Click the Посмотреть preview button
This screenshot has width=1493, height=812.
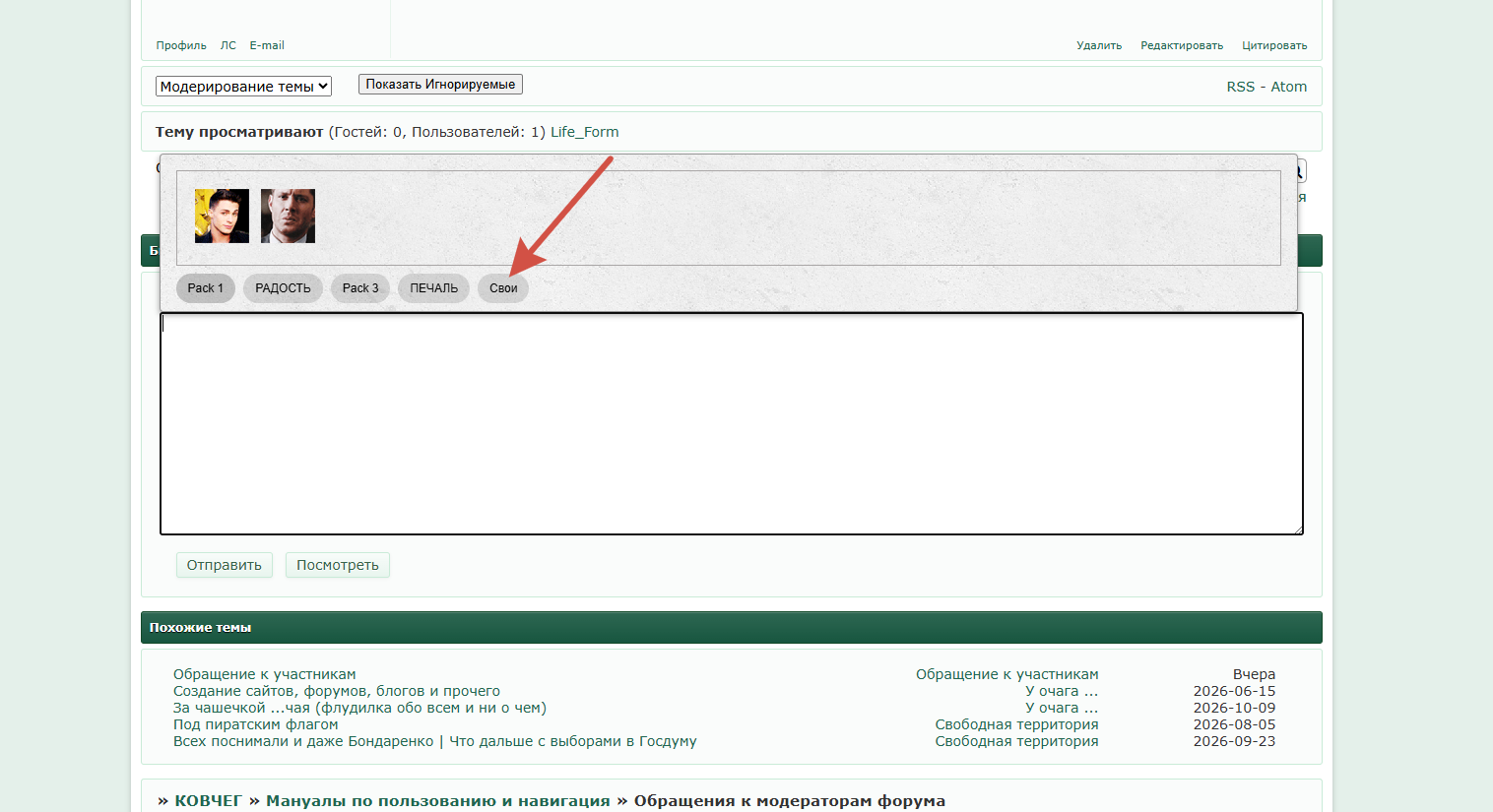point(338,565)
